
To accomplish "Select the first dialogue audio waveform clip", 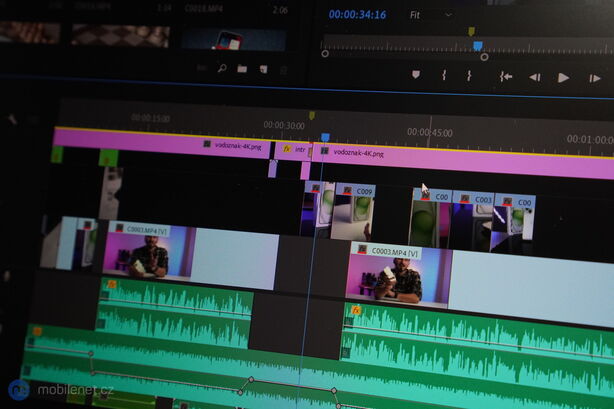I will [x=174, y=312].
